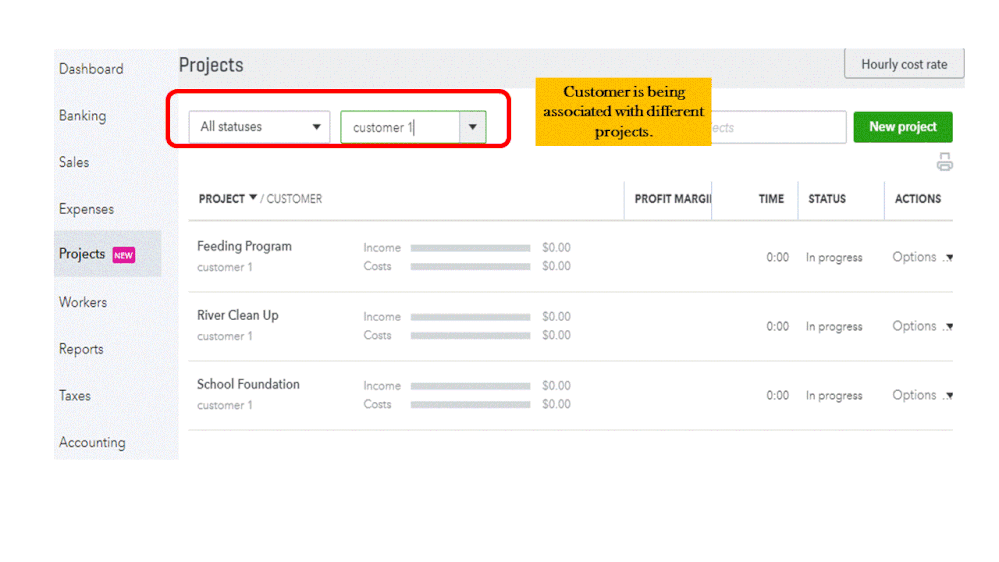999x562 pixels.
Task: Click the Projects page heading
Action: (x=211, y=65)
